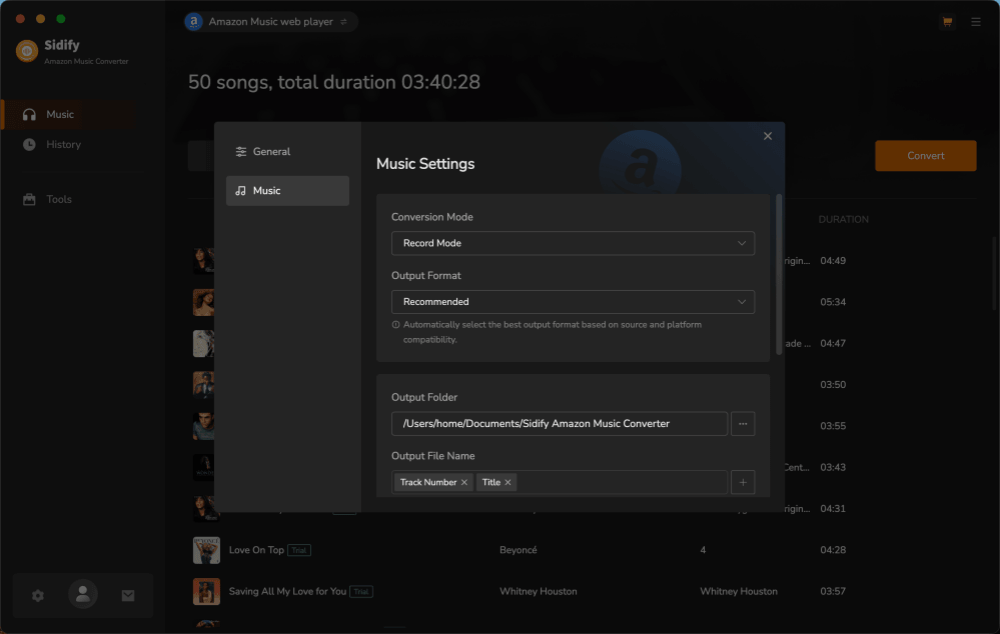The image size is (1000, 634).
Task: Click the DURATION column header
Action: 843,219
